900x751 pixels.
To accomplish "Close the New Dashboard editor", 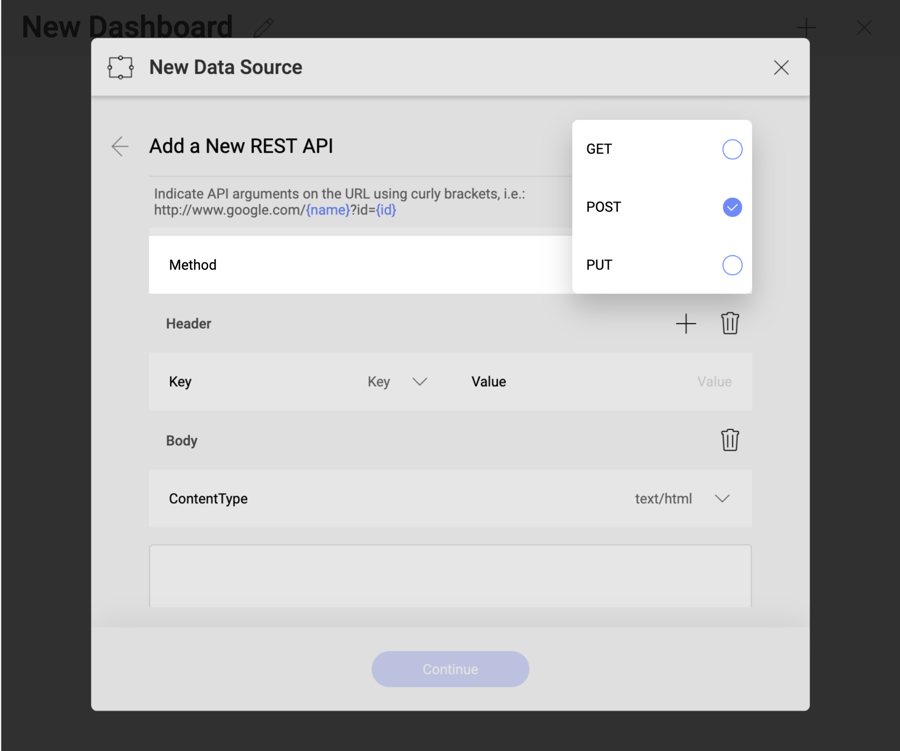I will coord(864,28).
